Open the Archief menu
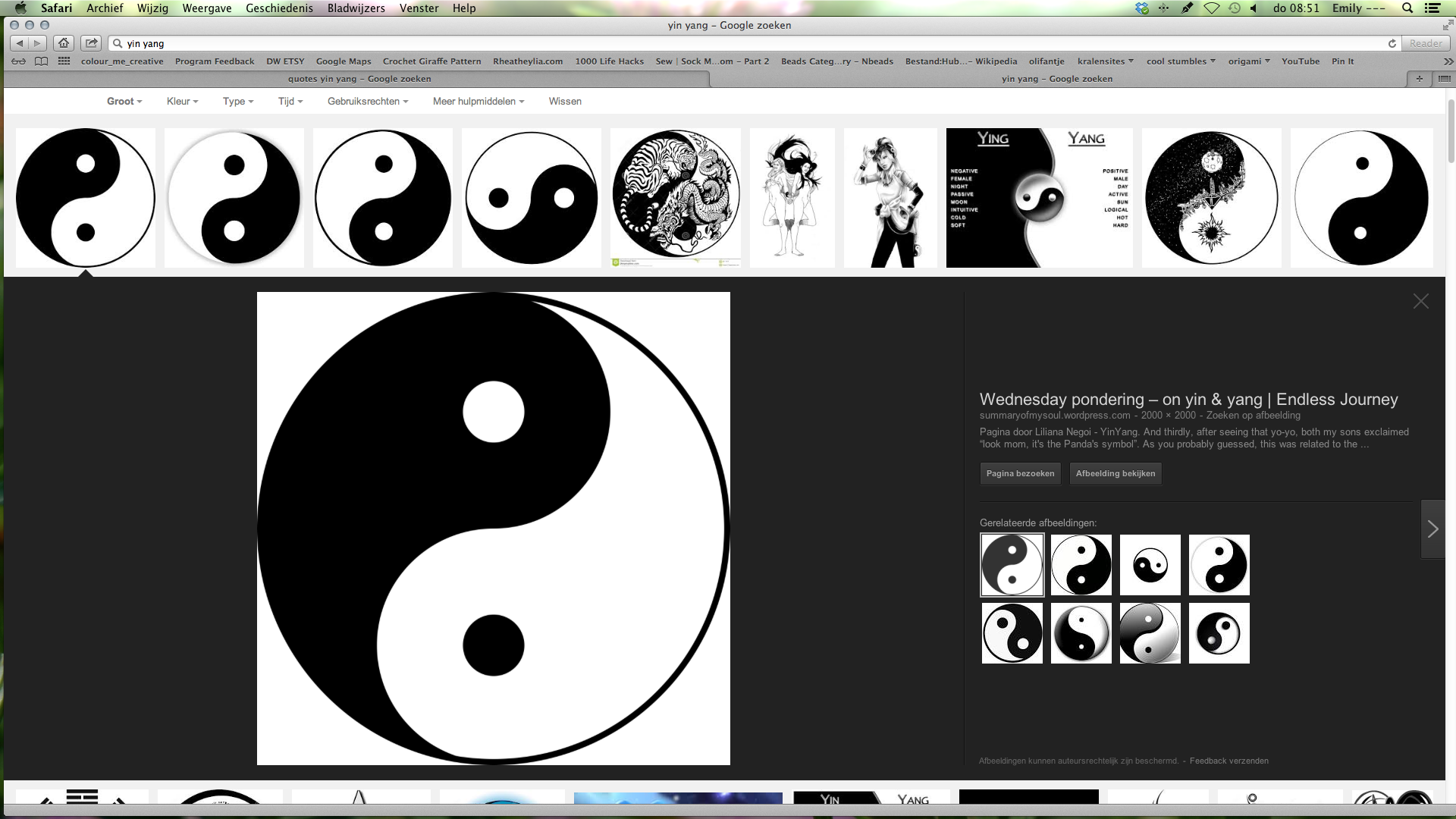Image resolution: width=1456 pixels, height=819 pixels. click(x=105, y=8)
